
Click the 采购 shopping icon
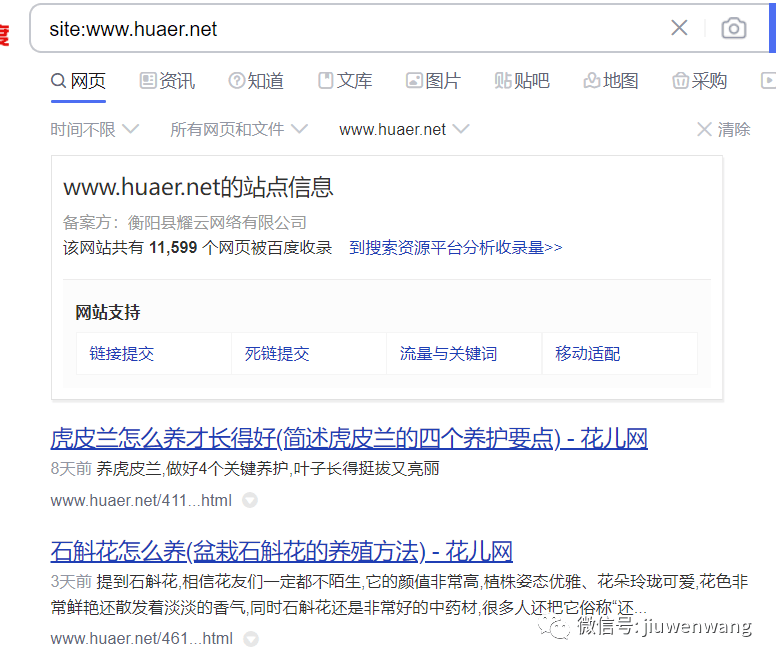pyautogui.click(x=680, y=80)
